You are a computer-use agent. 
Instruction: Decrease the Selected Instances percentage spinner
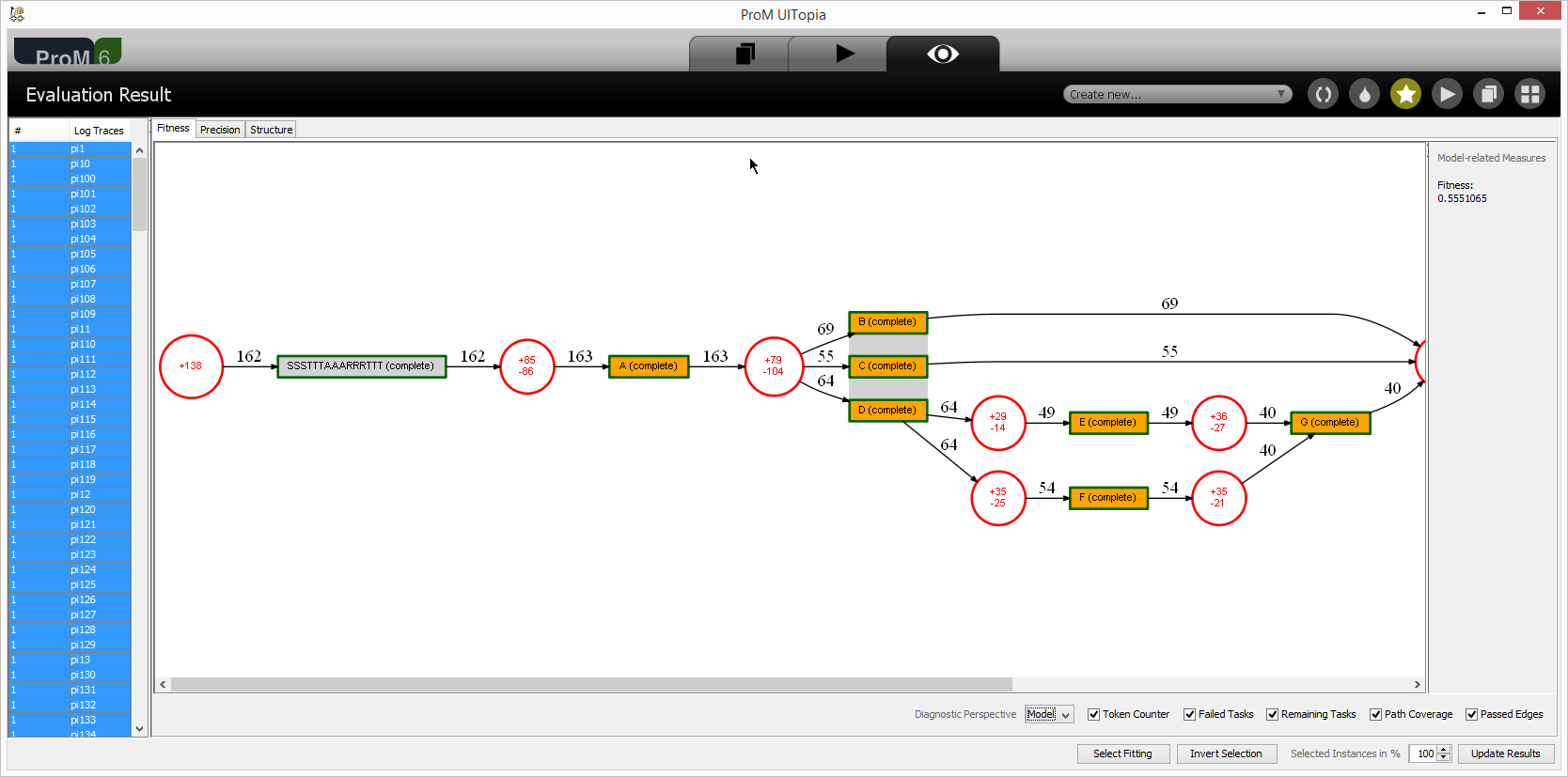[x=1445, y=758]
